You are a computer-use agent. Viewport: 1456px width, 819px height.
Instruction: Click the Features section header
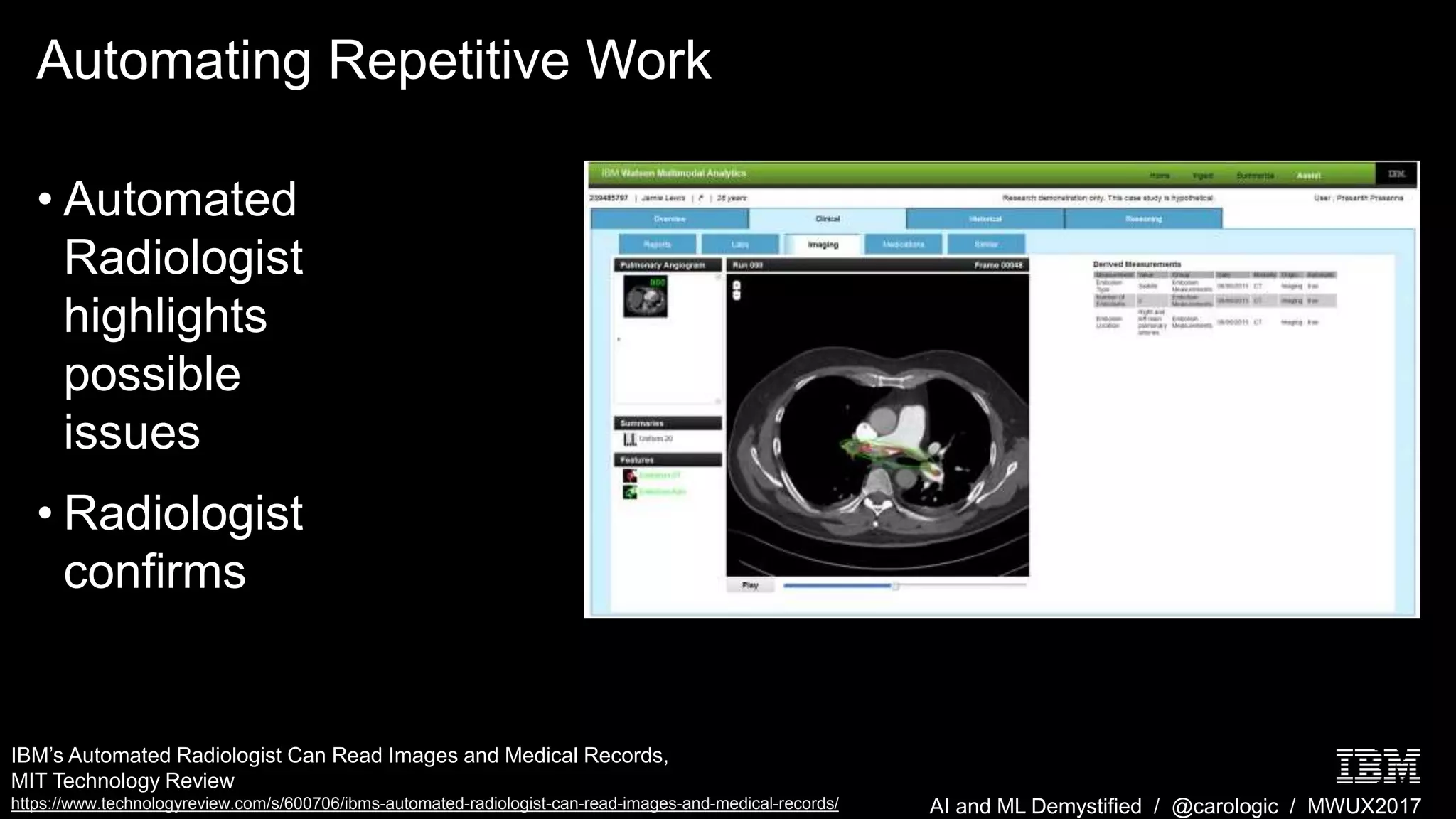(668, 460)
